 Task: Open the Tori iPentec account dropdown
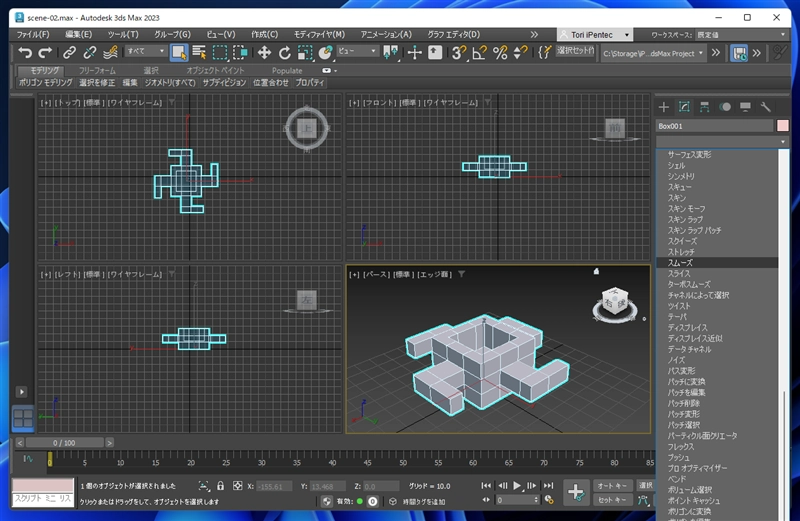coord(595,35)
